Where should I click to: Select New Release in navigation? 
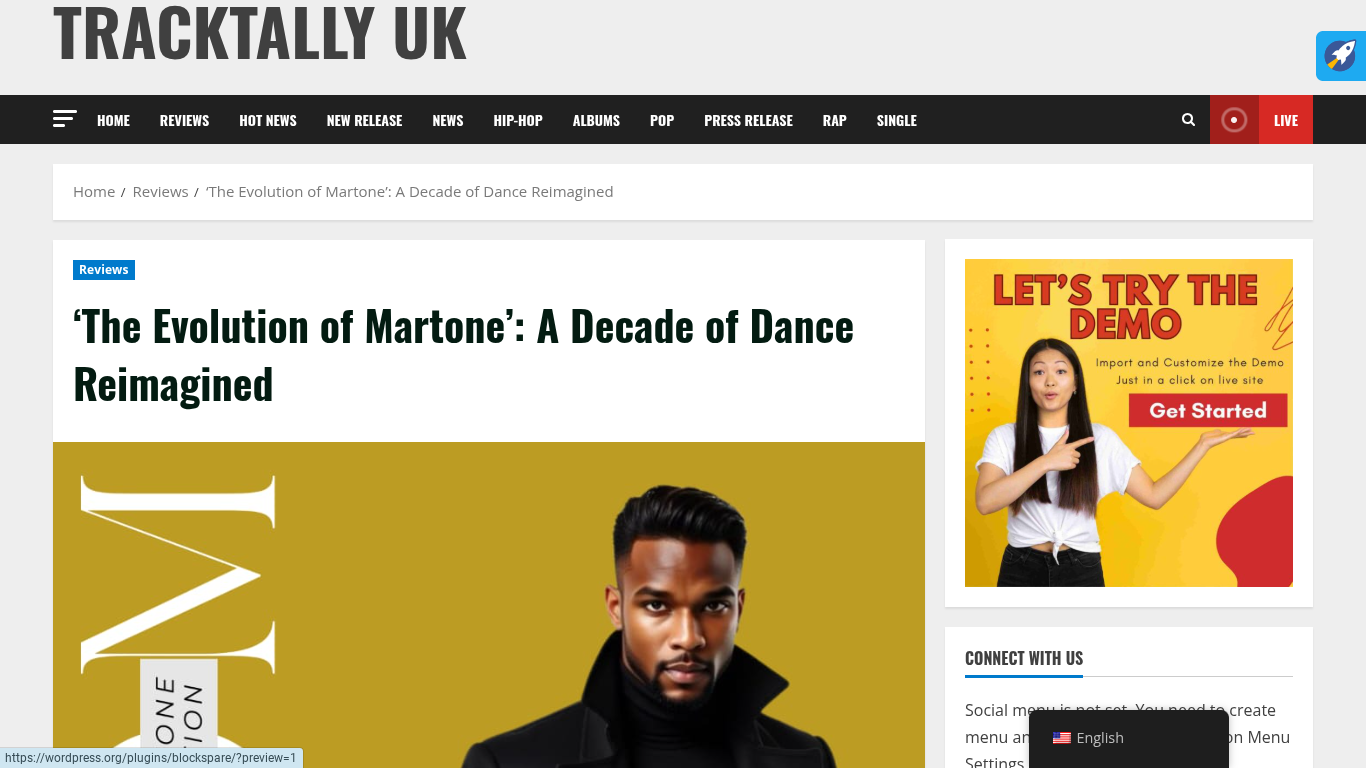(x=364, y=120)
